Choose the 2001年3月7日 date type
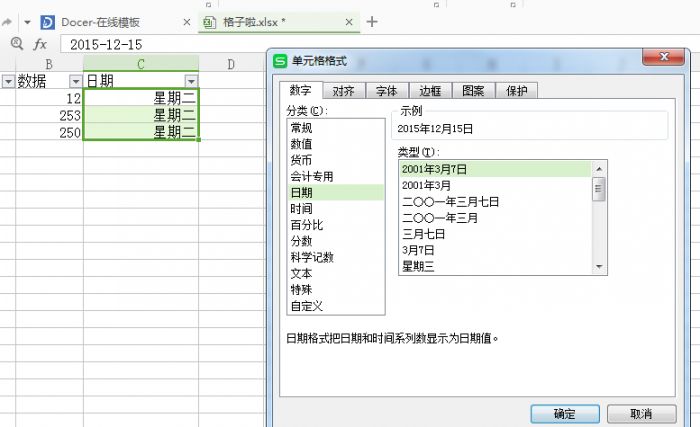700x427 pixels. point(496,169)
